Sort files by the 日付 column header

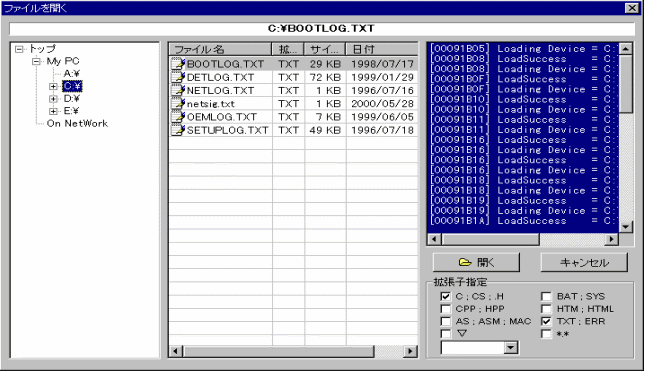(382, 49)
